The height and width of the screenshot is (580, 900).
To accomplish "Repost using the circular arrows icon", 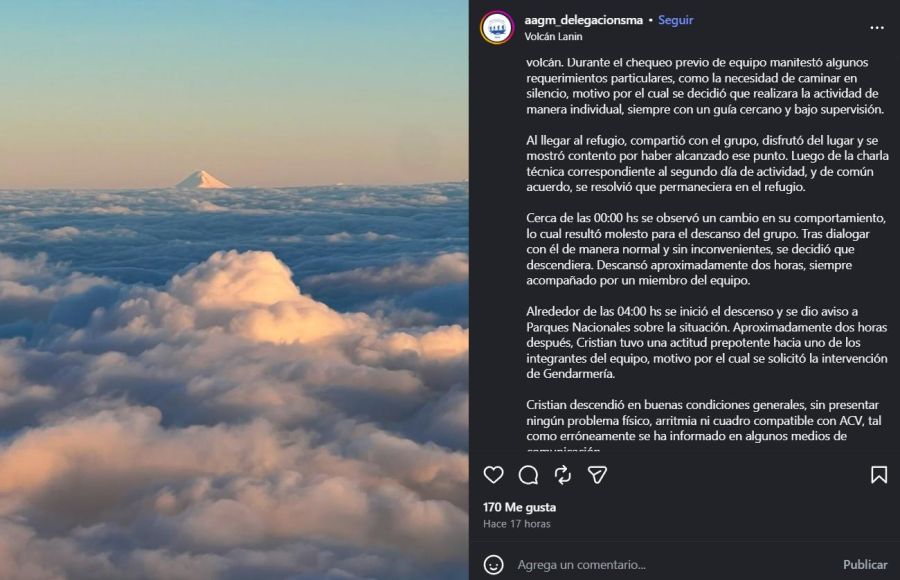I will [563, 475].
